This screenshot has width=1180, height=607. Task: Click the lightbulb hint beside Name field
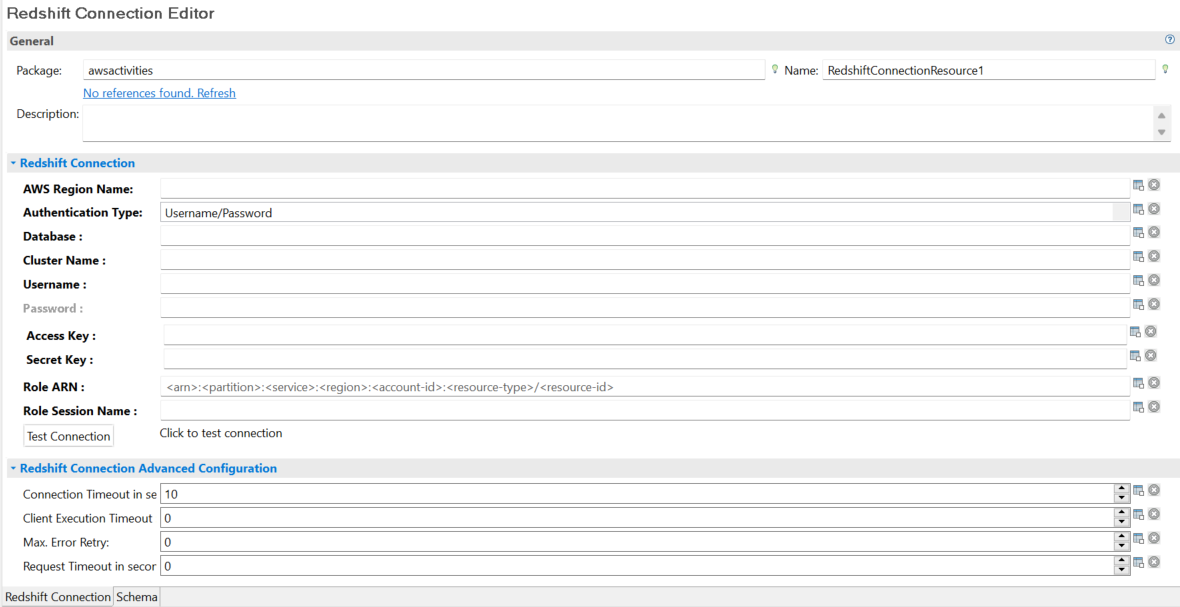pos(1165,69)
